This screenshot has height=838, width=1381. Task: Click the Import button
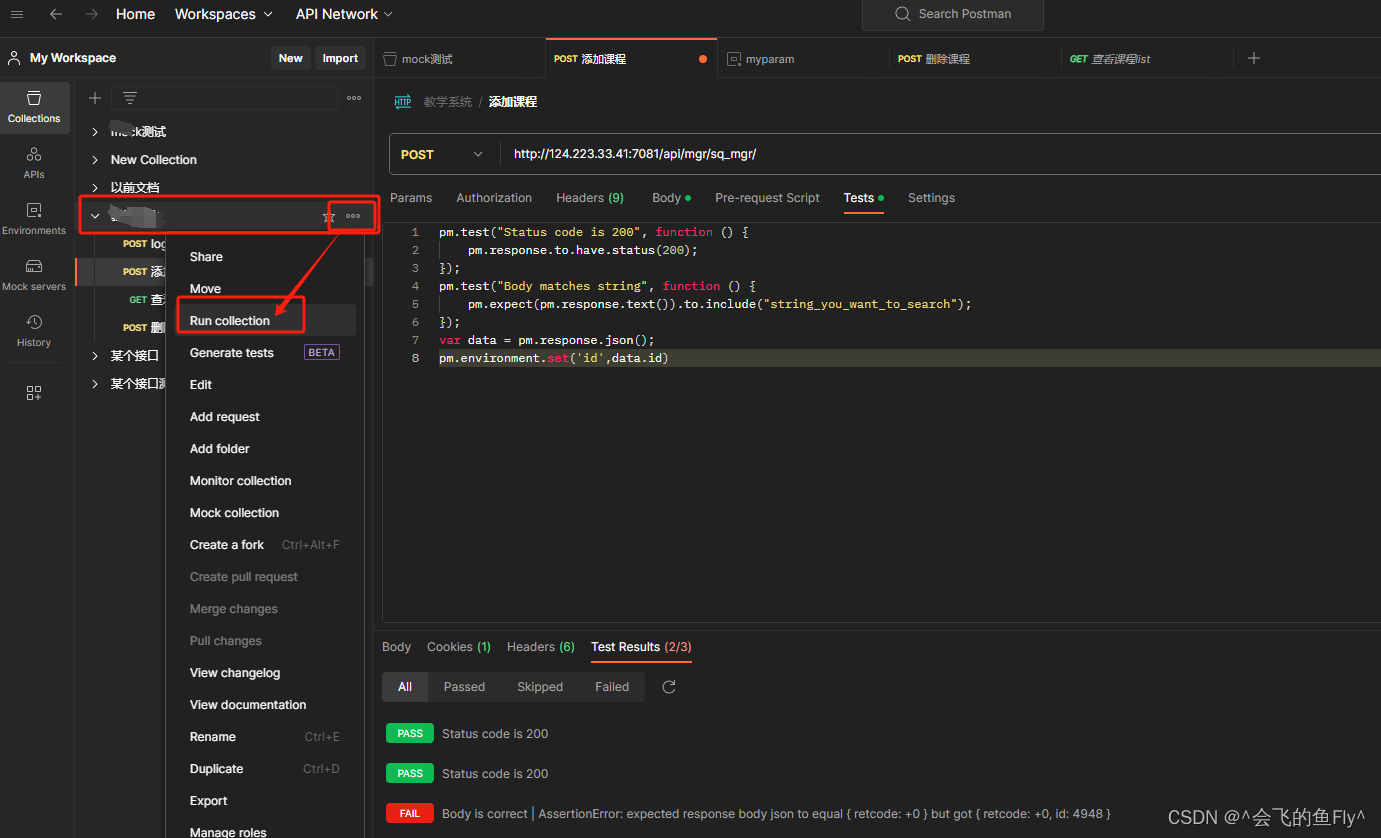coord(340,58)
